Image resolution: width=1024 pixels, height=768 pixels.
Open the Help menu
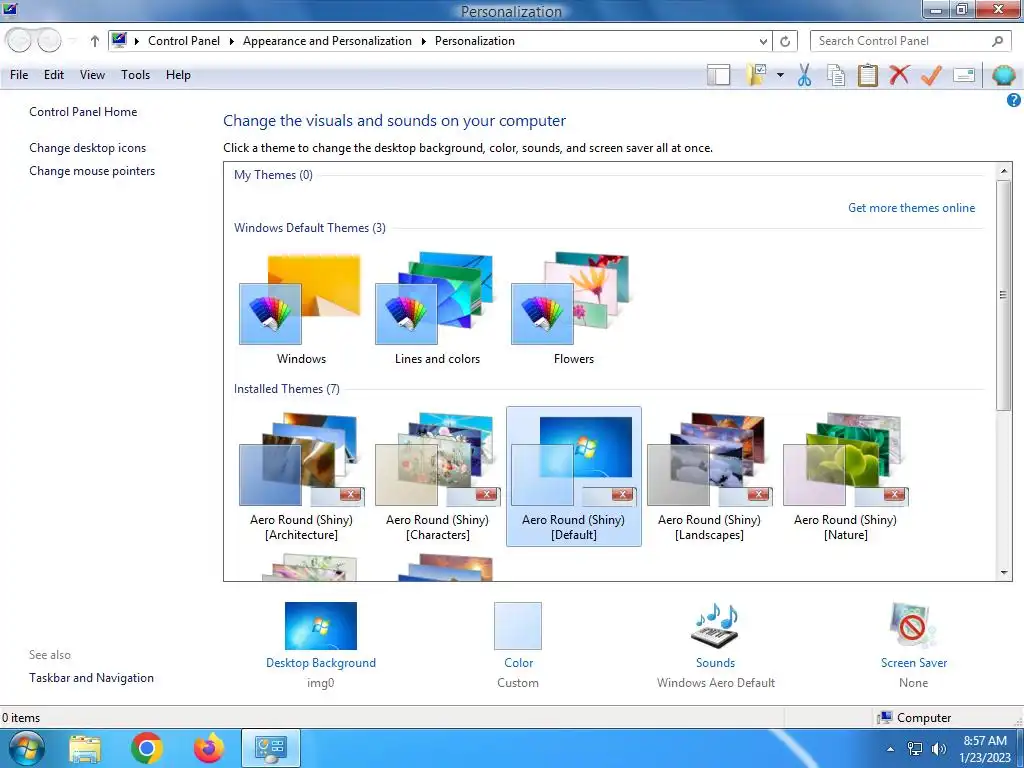(x=178, y=75)
